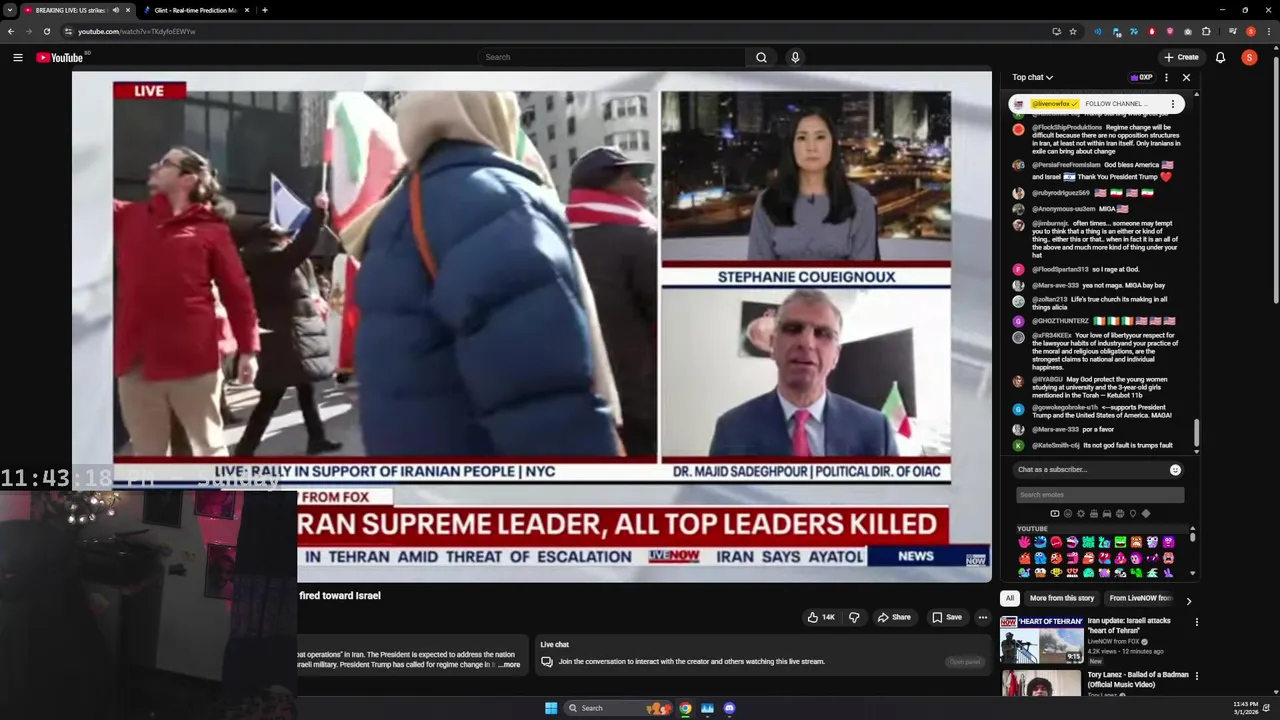Open YouTube notifications bell
Screen dimensions: 1280x720
(1220, 57)
